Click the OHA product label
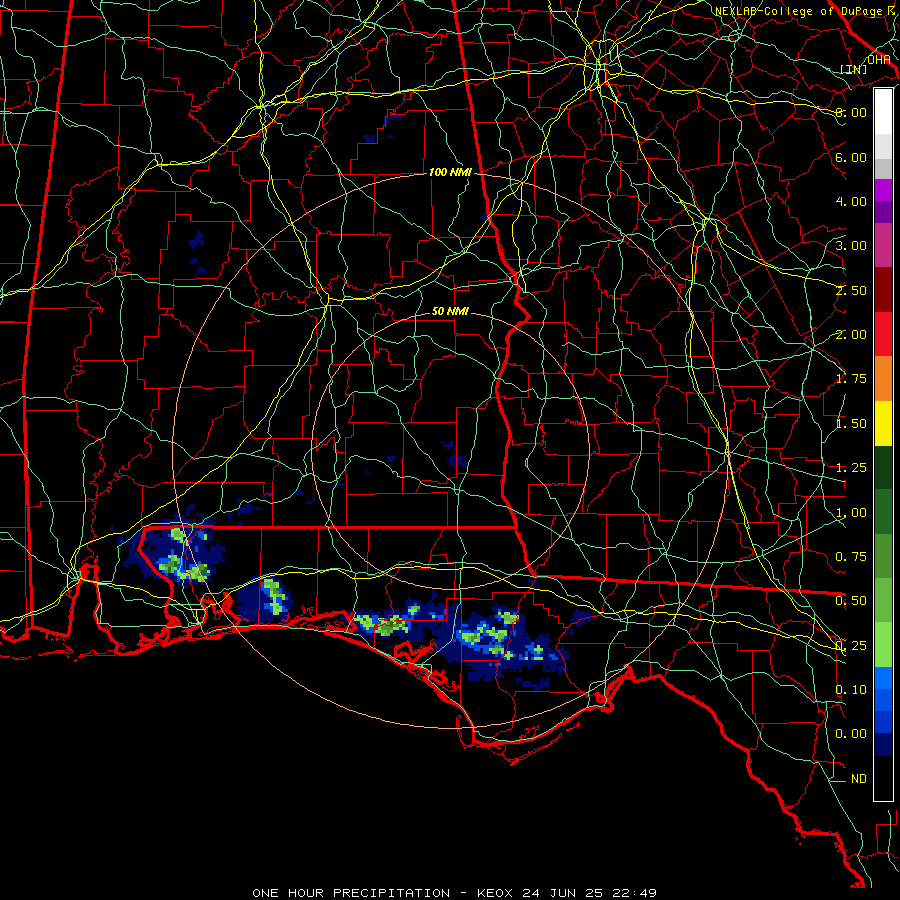This screenshot has height=900, width=900. (879, 60)
